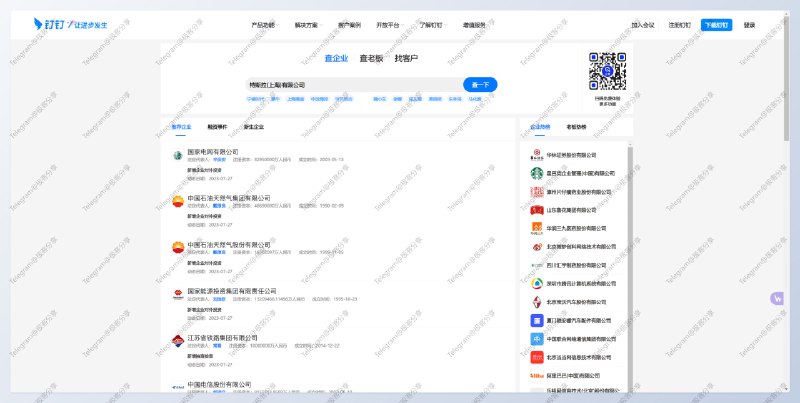Click the legal representative name under 国家电网有限公司
This screenshot has width=800, height=403.
(219, 160)
